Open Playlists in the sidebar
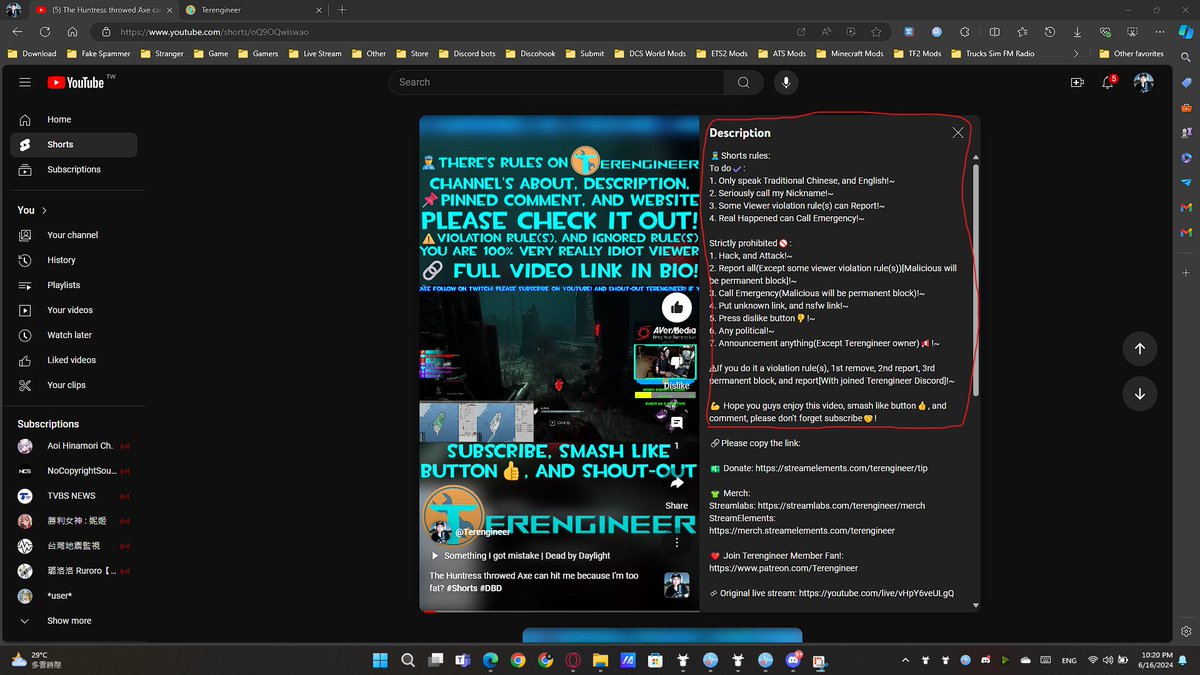The height and width of the screenshot is (675, 1200). pyautogui.click(x=74, y=285)
